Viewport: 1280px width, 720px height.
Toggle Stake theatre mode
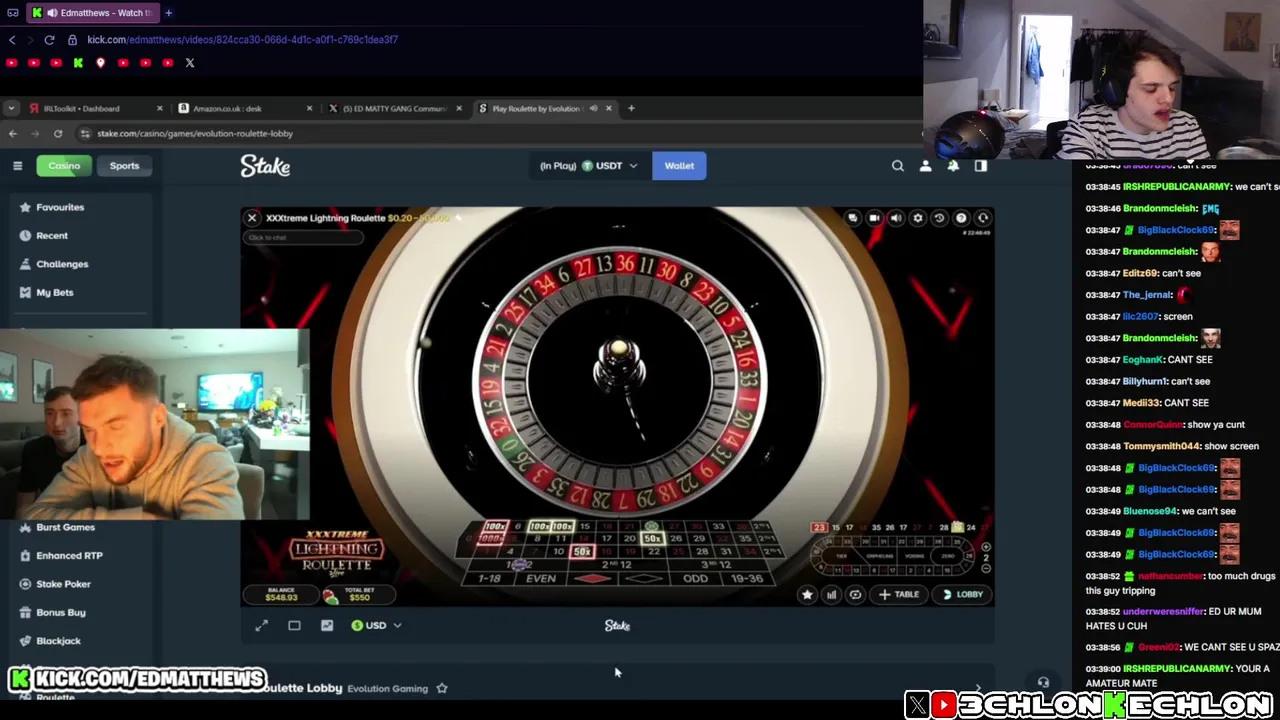[x=294, y=626]
